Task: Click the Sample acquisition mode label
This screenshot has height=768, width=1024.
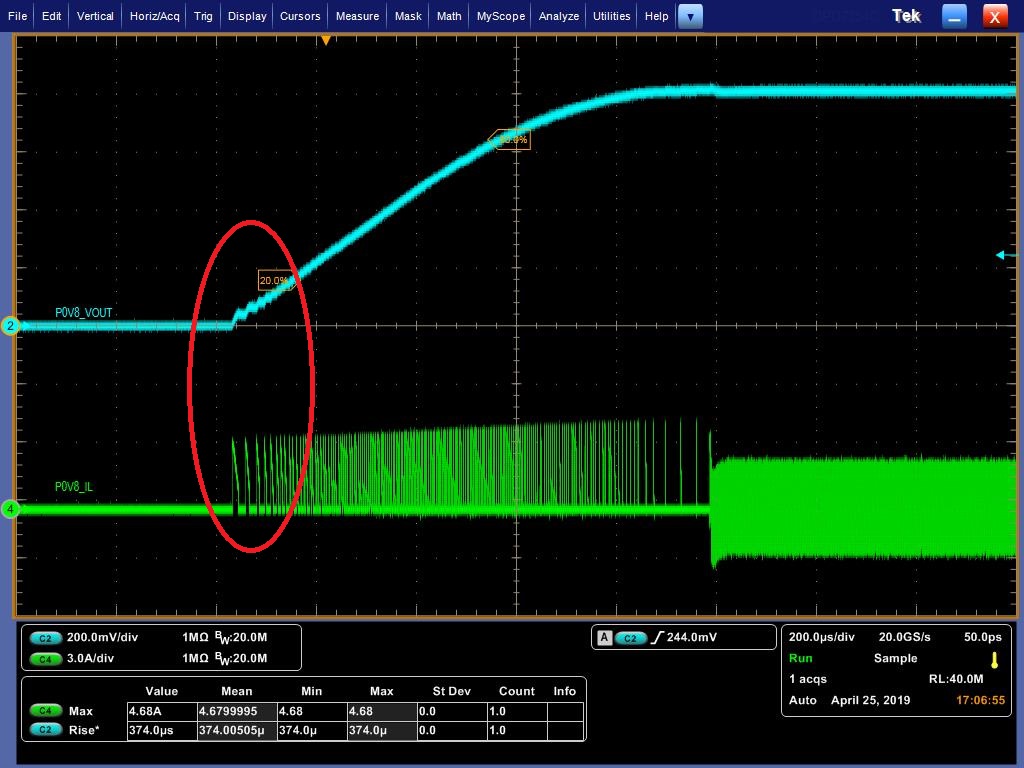Action: click(895, 658)
